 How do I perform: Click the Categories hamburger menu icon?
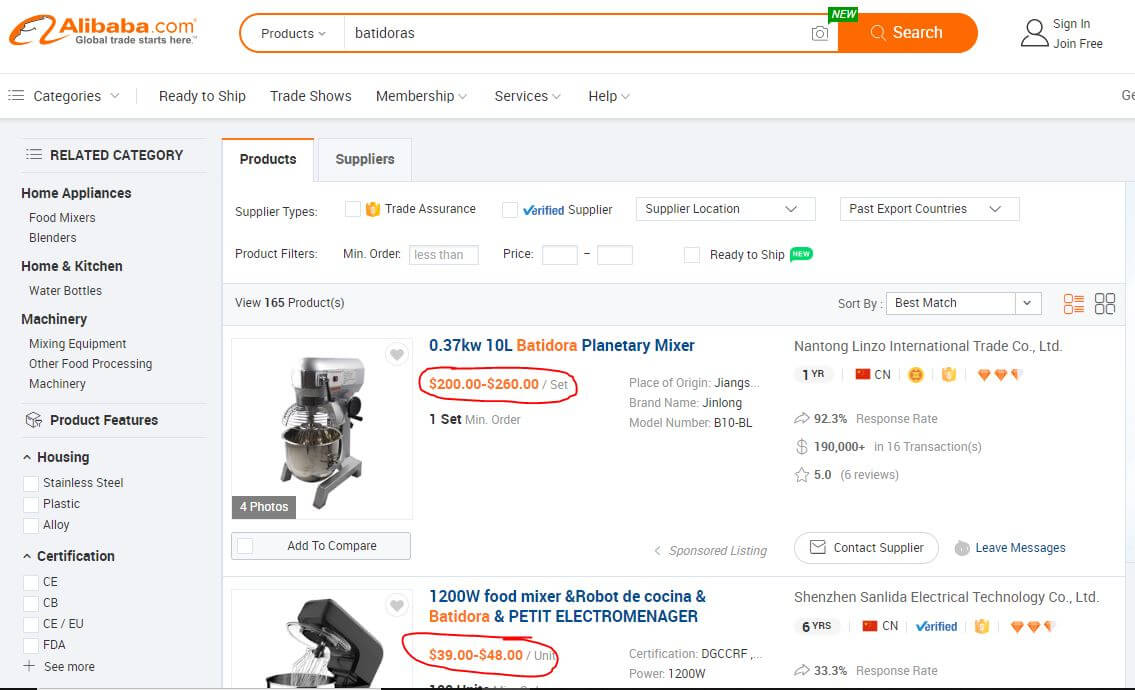pos(16,96)
